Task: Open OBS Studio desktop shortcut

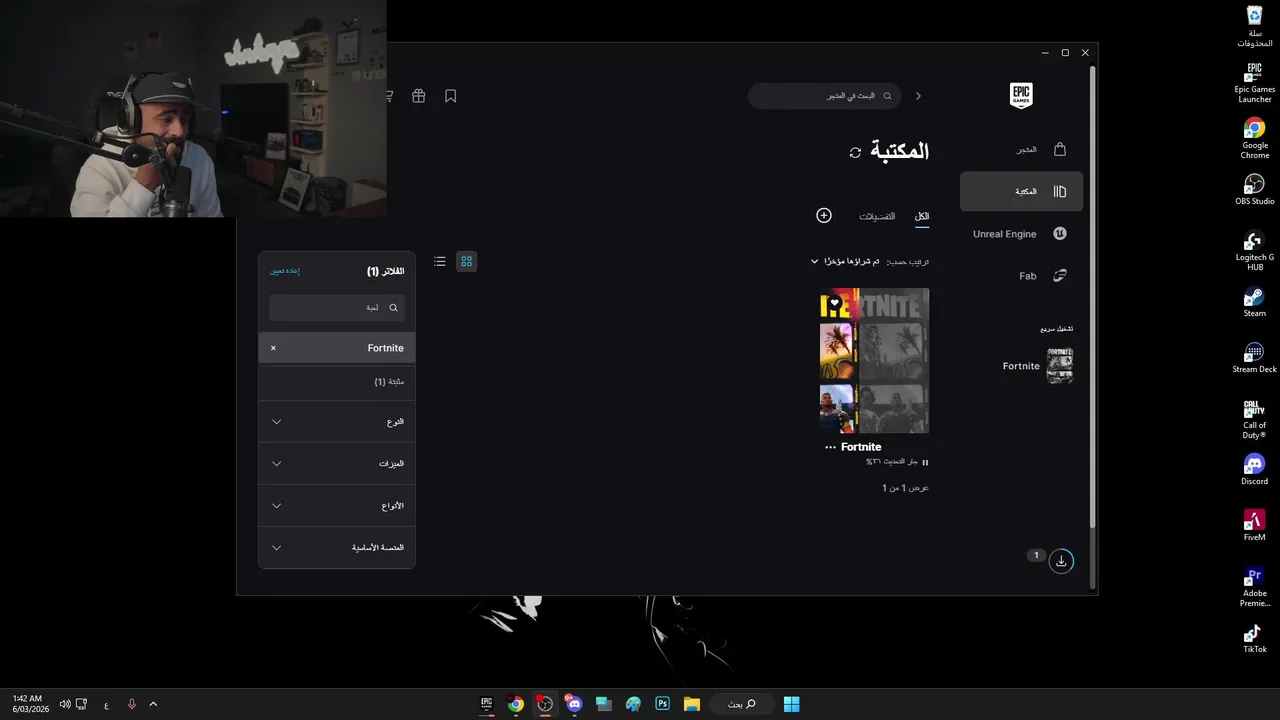Action: click(x=1255, y=189)
